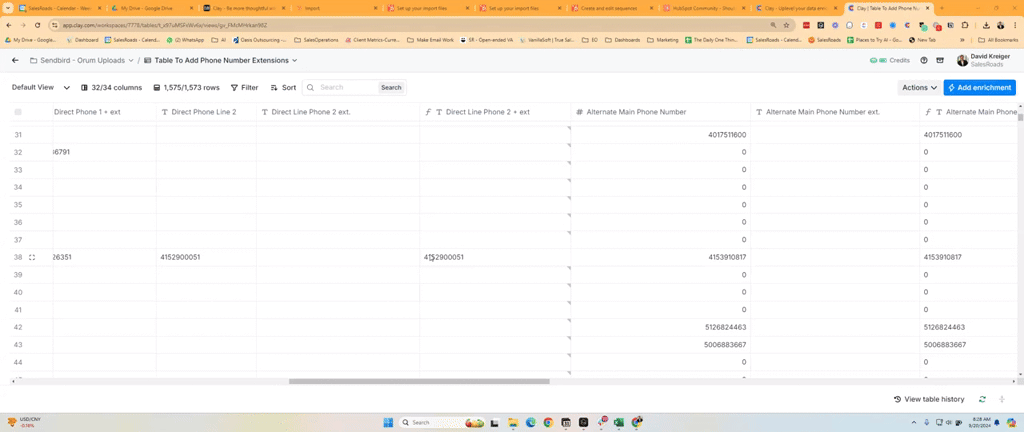Click the Credits indicator
The width and height of the screenshot is (1024, 432).
[890, 61]
